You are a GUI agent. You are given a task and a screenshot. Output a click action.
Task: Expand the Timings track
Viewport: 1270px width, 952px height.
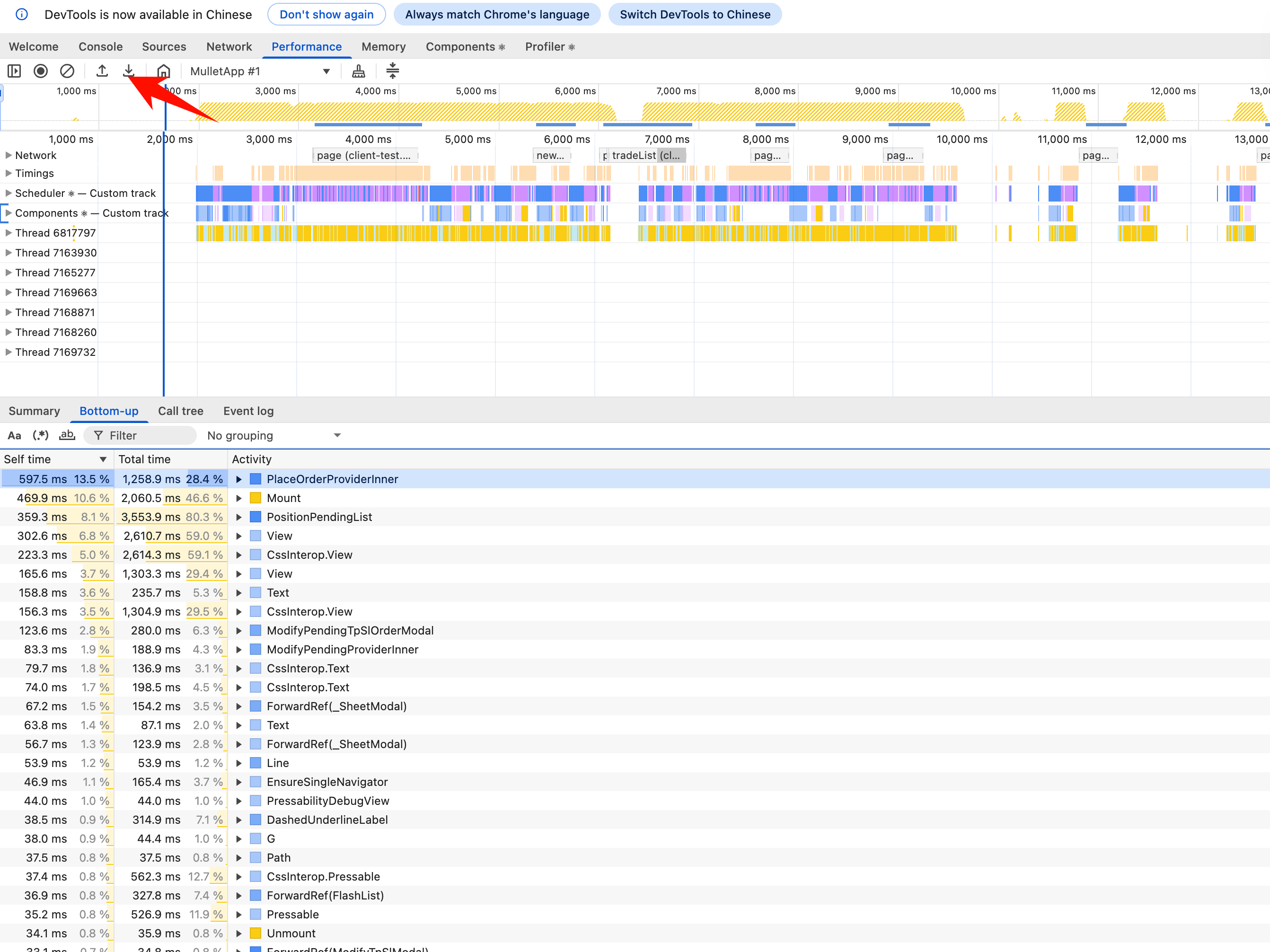pyautogui.click(x=9, y=173)
